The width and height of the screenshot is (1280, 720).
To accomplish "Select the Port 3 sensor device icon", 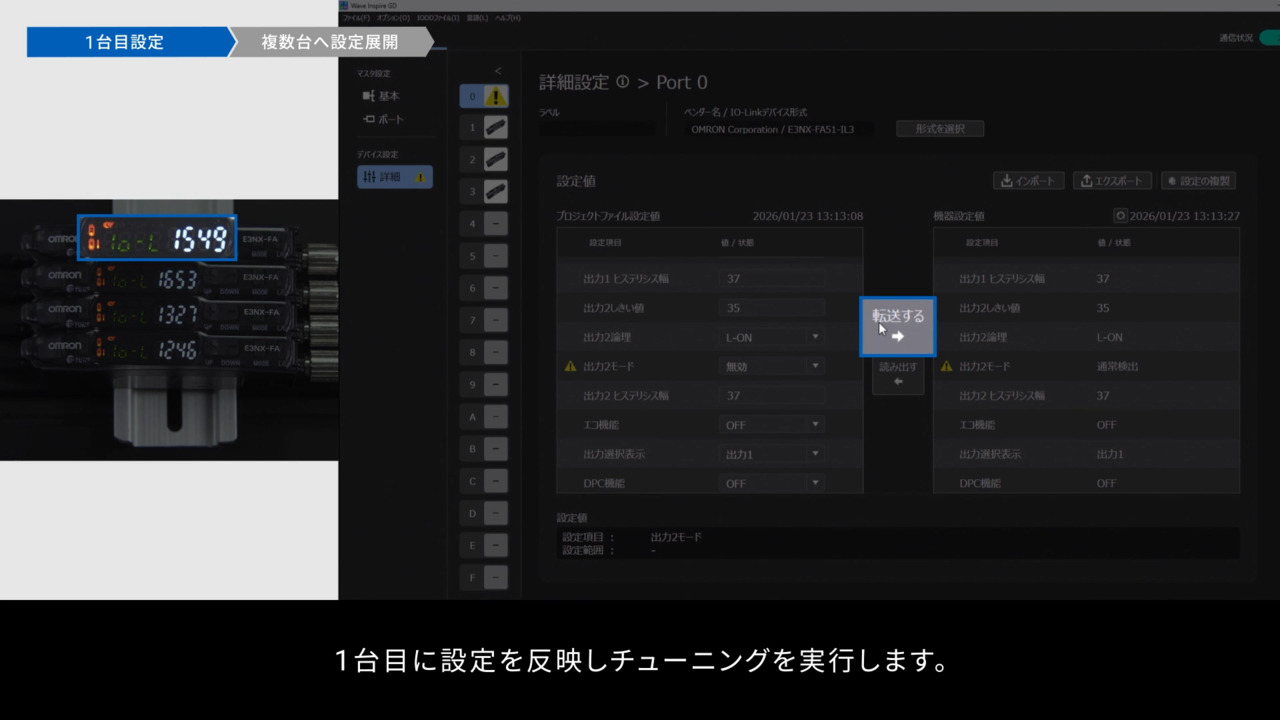I will point(495,191).
